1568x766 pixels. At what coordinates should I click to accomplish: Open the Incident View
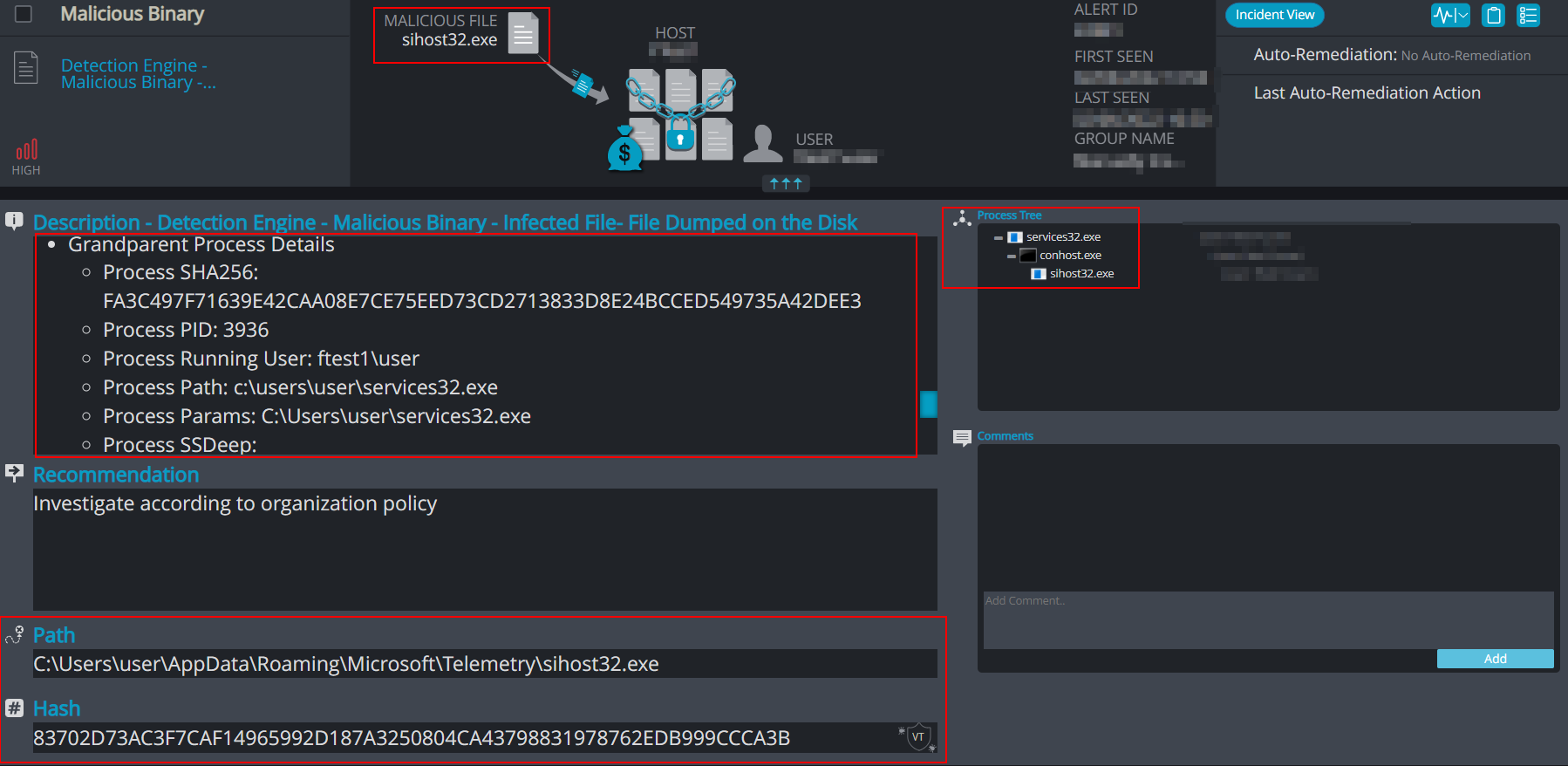coord(1274,15)
